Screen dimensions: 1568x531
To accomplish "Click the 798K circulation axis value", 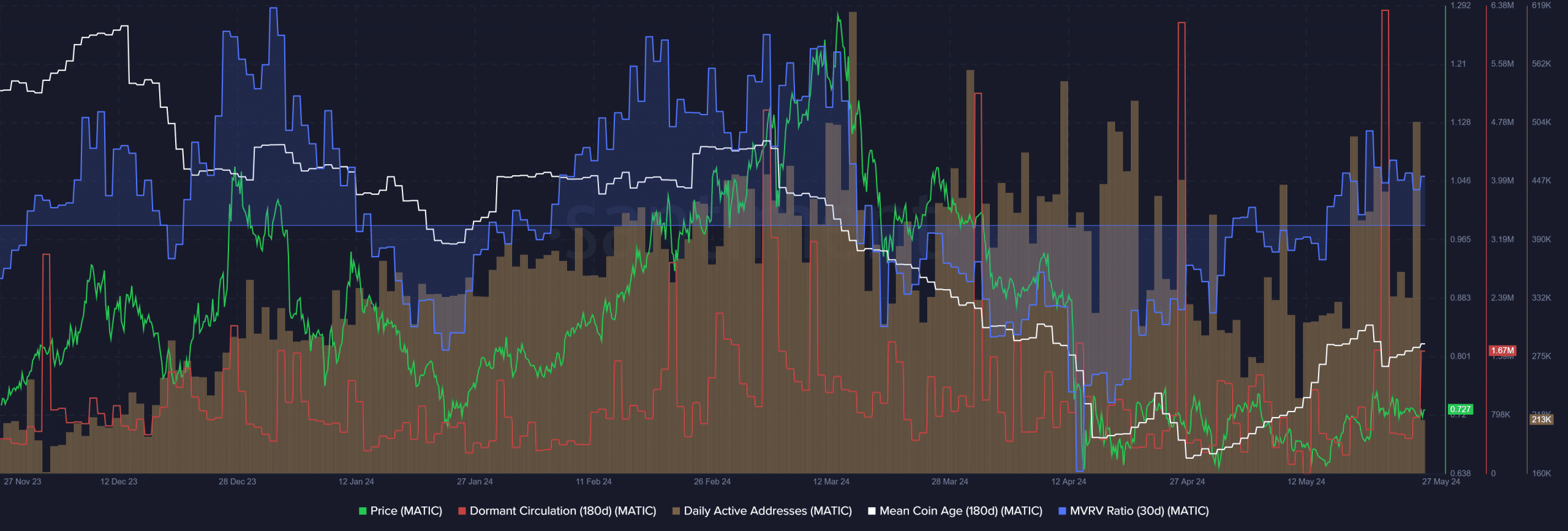I will pyautogui.click(x=1501, y=415).
